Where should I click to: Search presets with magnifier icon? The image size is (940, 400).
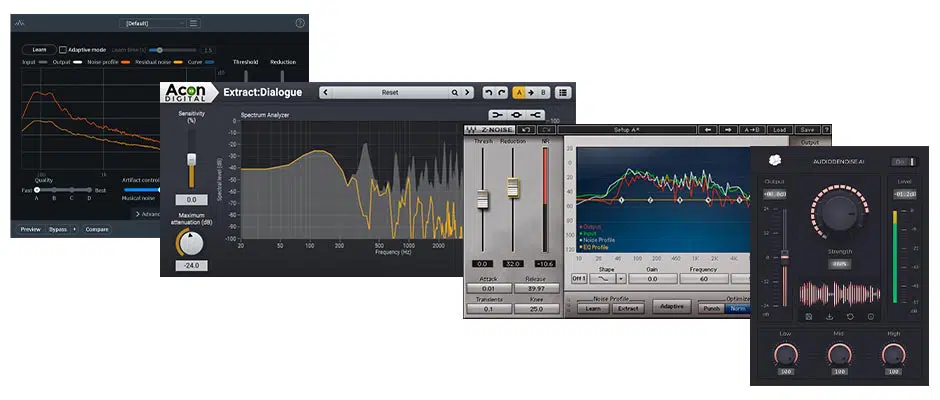455,93
